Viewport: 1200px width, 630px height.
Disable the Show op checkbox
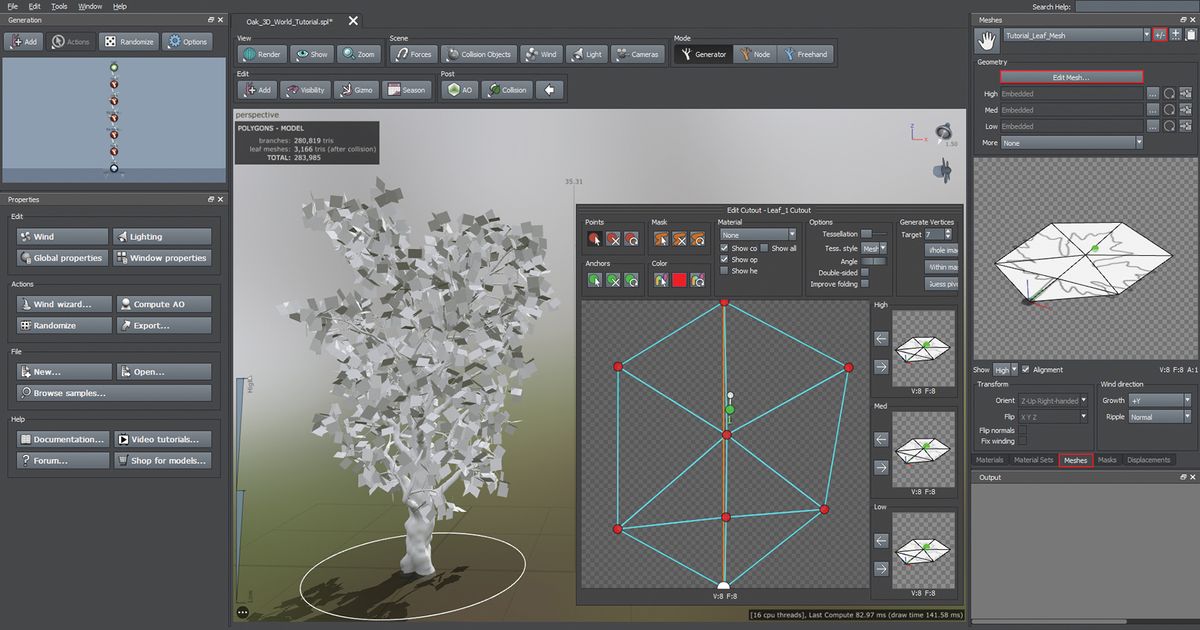[724, 259]
